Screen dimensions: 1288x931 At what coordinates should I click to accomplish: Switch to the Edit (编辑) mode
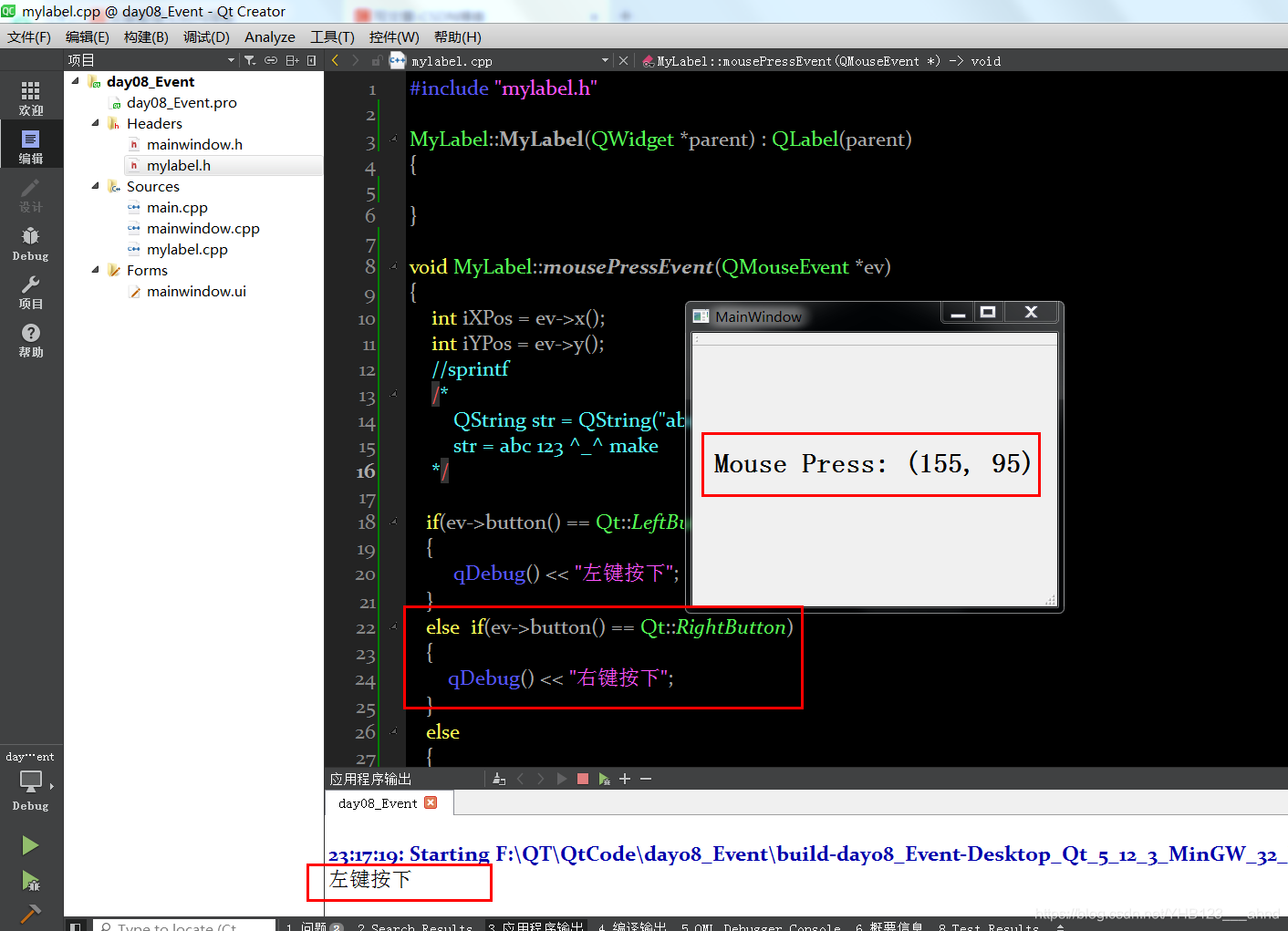[x=31, y=146]
